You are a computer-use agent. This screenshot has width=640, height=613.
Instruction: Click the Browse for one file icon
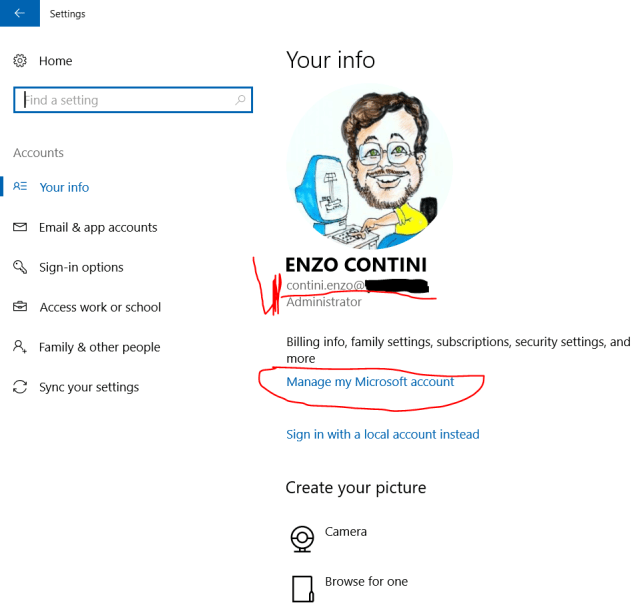pyautogui.click(x=302, y=588)
